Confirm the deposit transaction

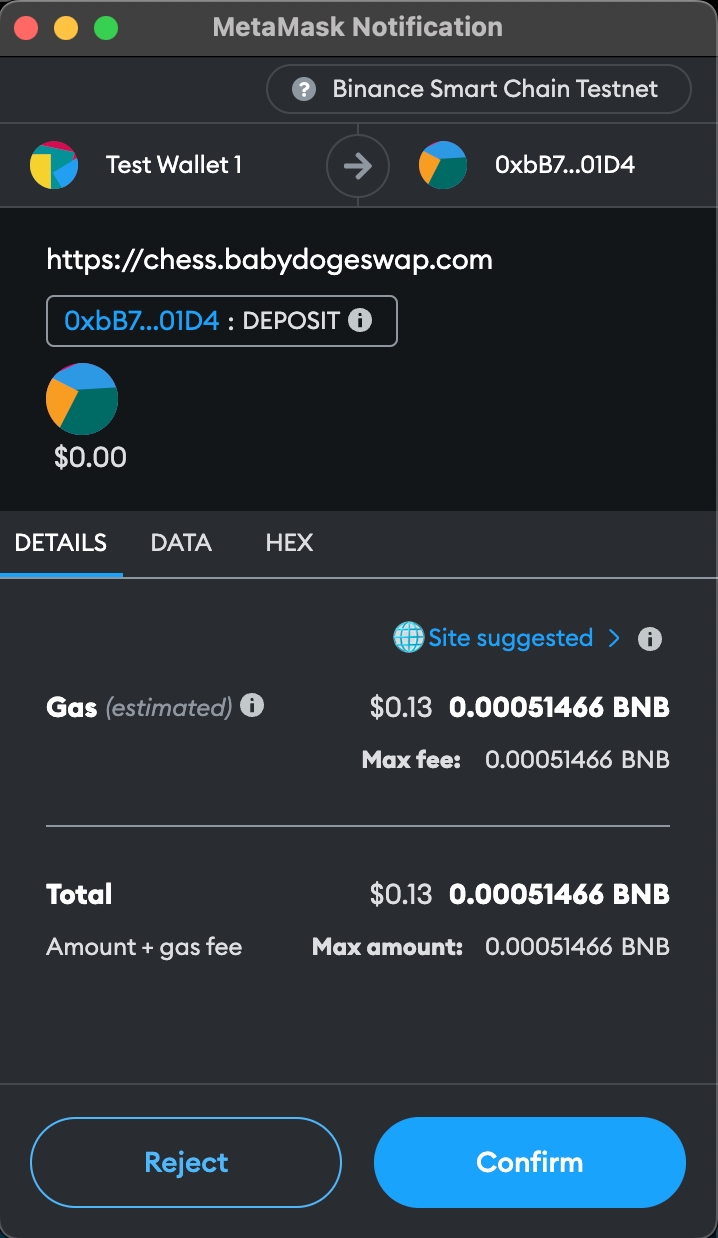529,1162
